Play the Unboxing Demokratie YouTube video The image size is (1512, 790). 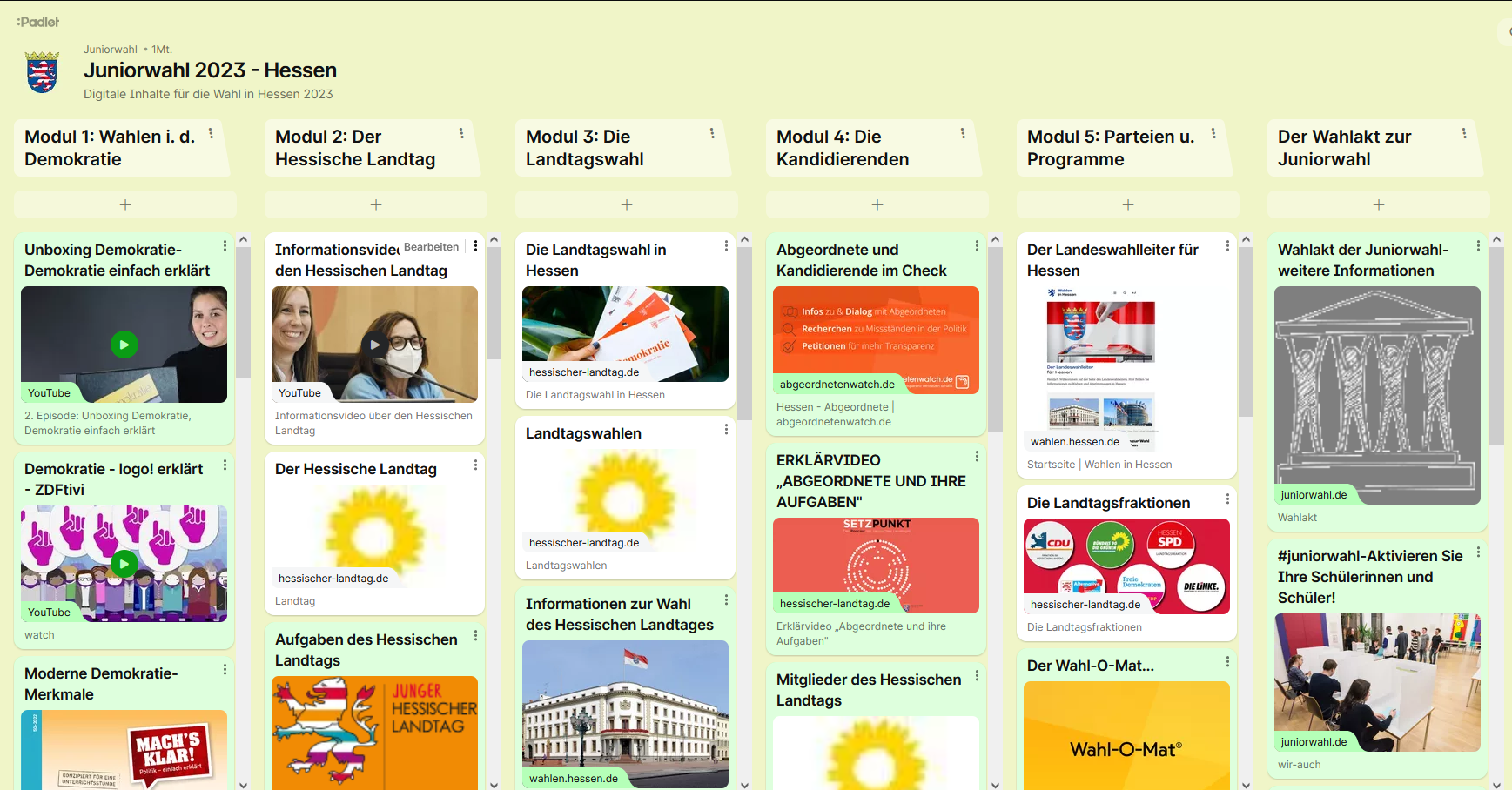pyautogui.click(x=124, y=345)
